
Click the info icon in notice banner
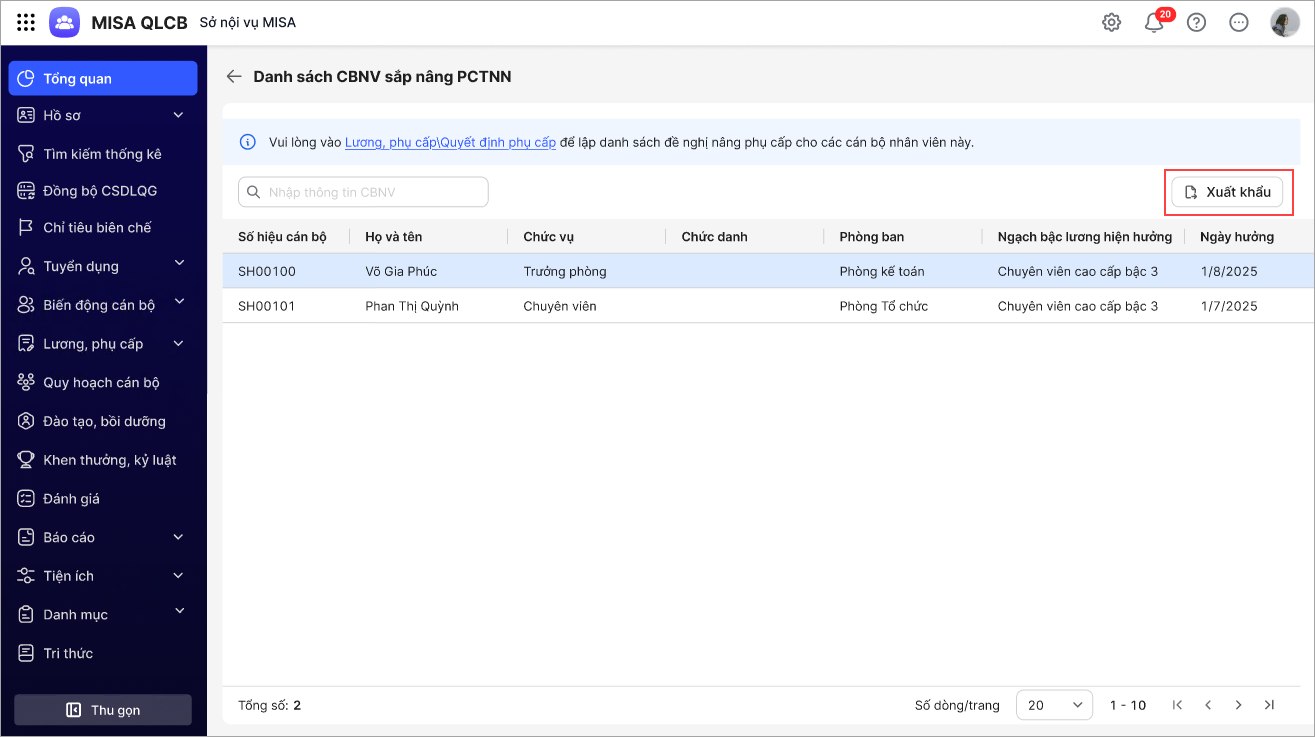tap(248, 142)
